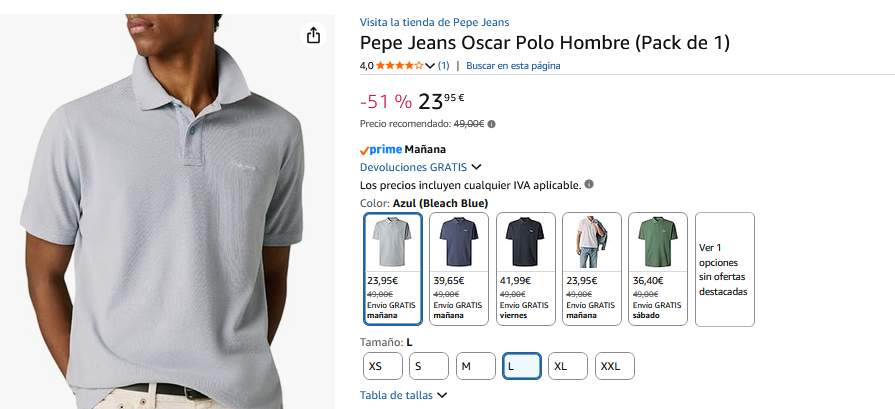Select size M

point(475,366)
